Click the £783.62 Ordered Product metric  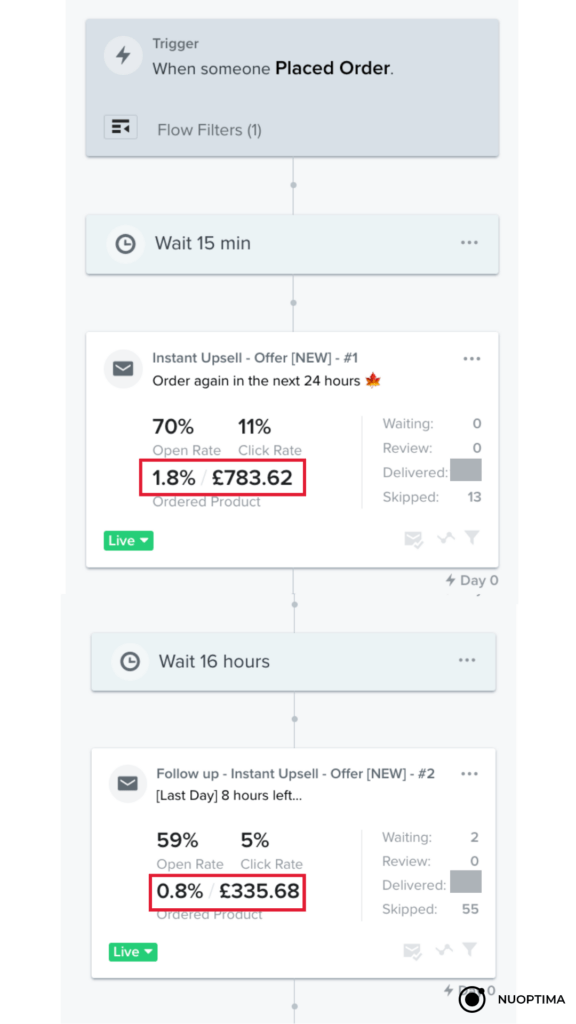253,478
